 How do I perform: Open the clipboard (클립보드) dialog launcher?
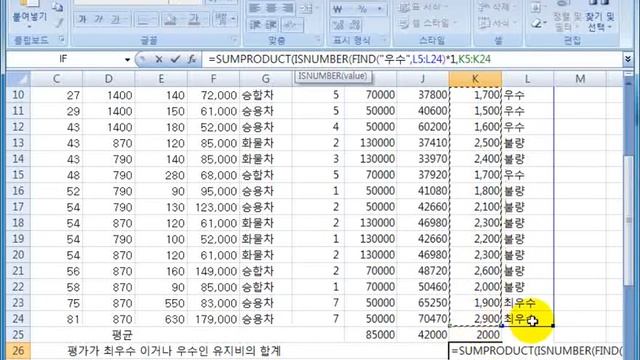pyautogui.click(x=62, y=39)
